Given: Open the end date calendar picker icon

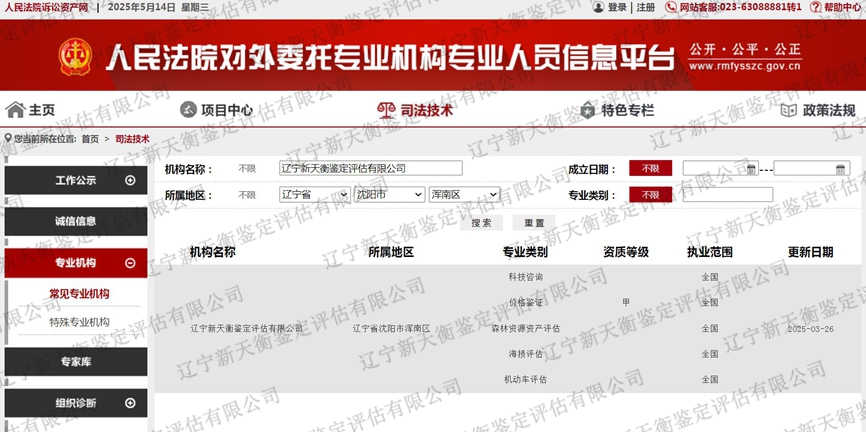Looking at the screenshot, I should (x=841, y=169).
